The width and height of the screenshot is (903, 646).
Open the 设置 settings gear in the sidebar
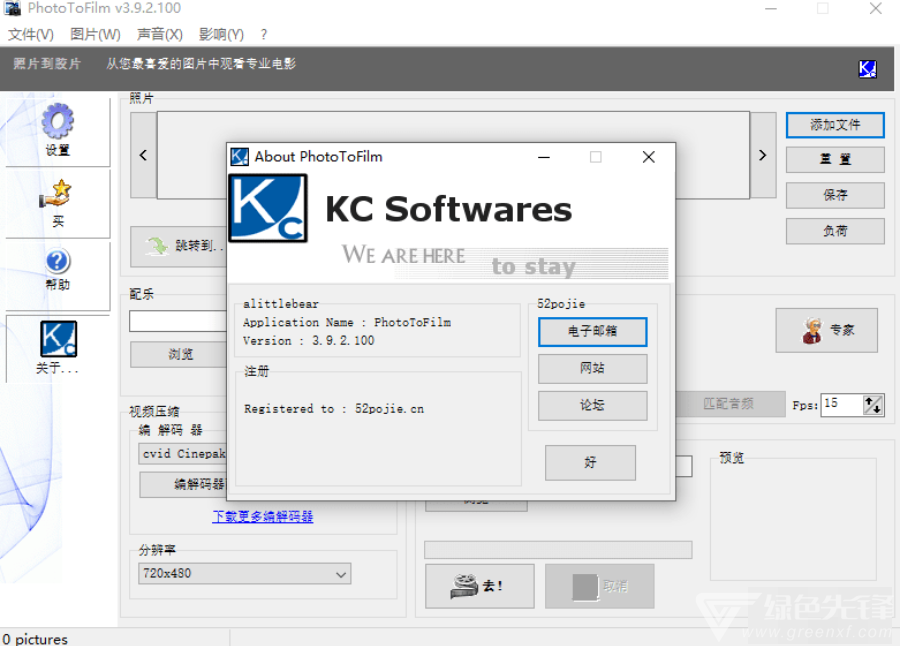coord(58,121)
